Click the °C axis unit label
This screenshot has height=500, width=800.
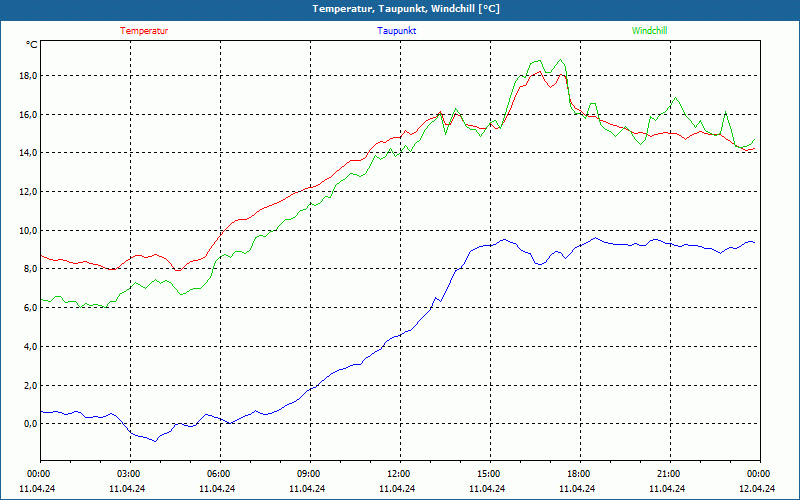click(32, 45)
